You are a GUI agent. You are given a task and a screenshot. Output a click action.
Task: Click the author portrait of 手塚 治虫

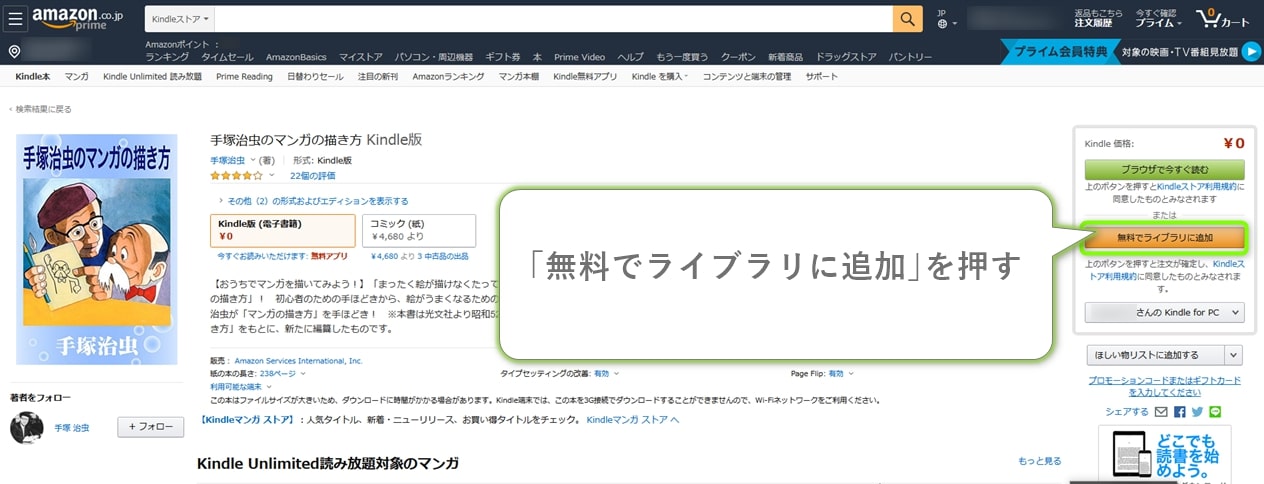click(26, 427)
